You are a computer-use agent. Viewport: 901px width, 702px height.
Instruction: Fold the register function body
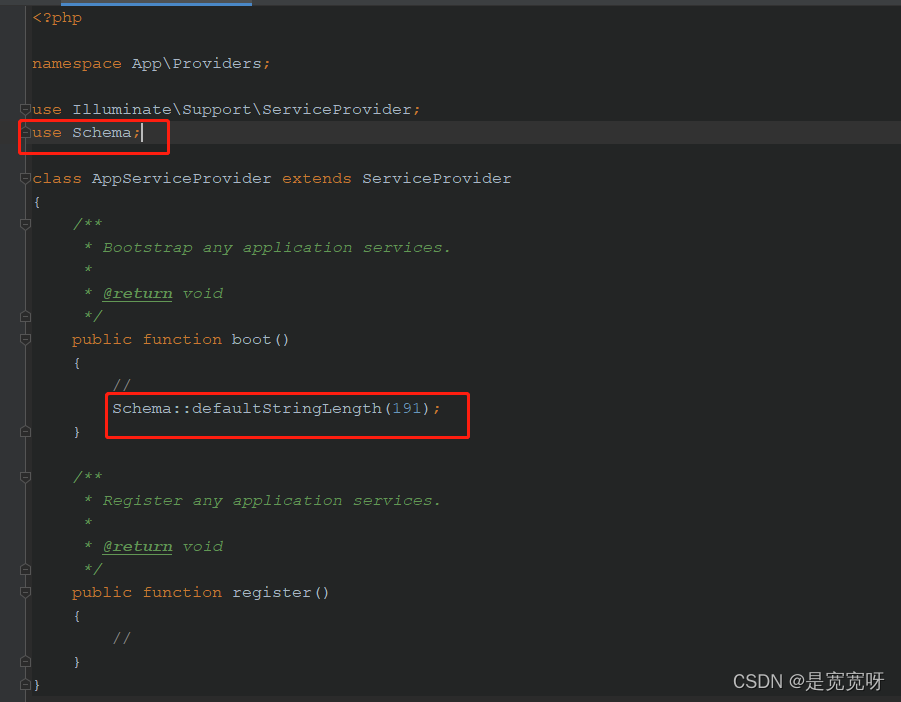[x=25, y=592]
